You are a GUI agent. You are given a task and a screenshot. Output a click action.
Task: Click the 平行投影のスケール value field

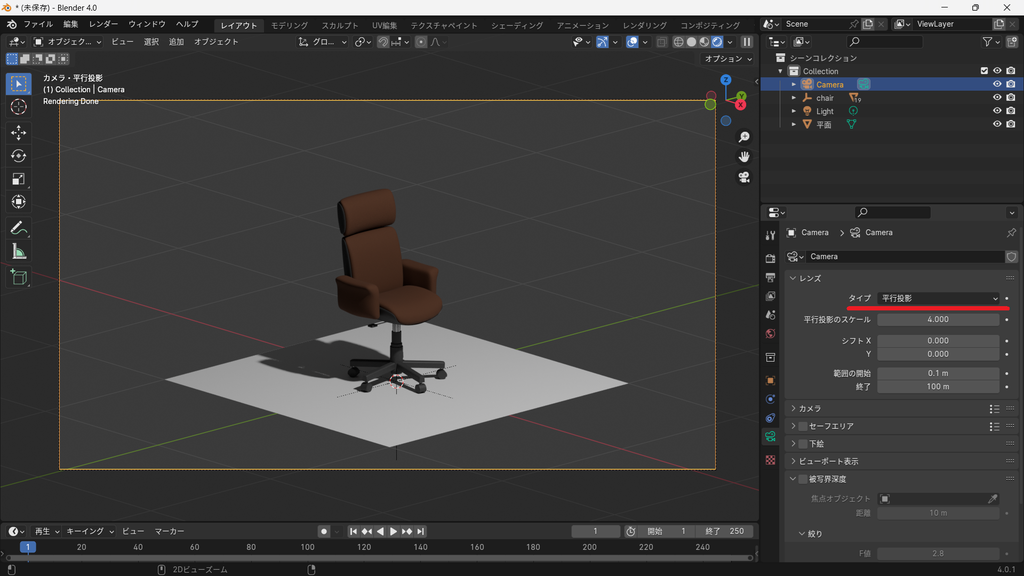pyautogui.click(x=938, y=319)
